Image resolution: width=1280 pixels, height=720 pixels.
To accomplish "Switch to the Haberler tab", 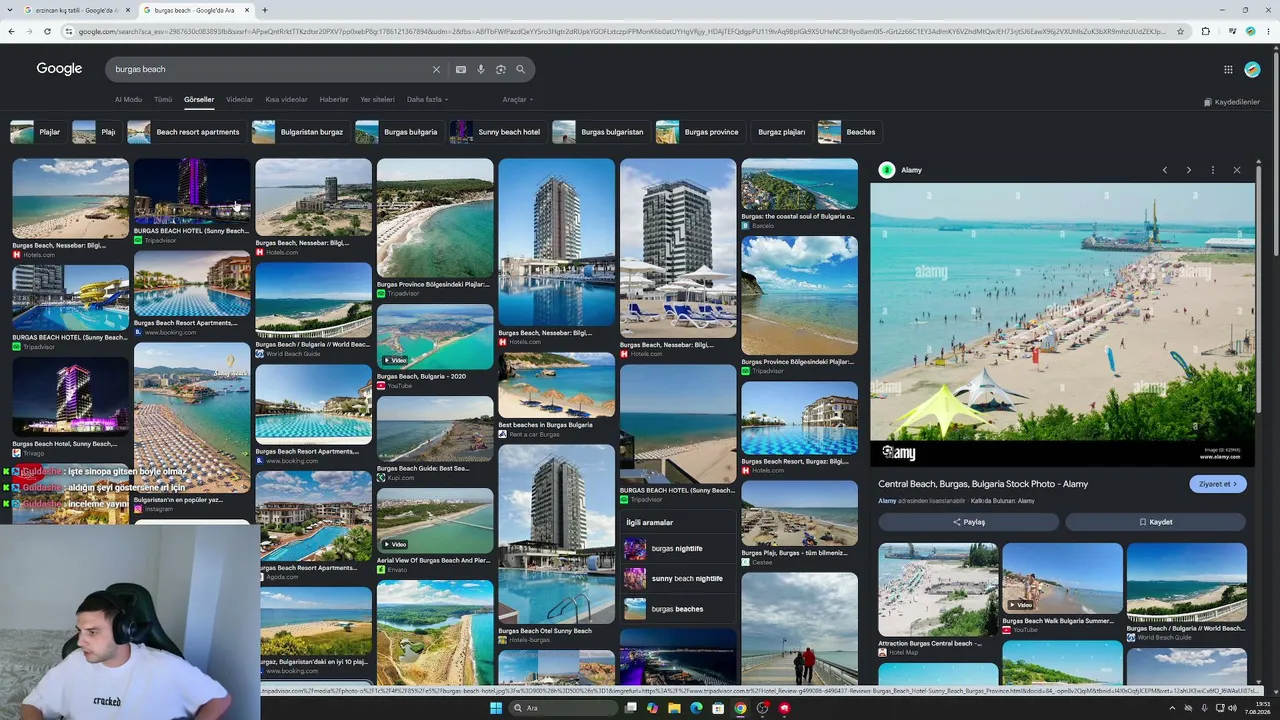I will pos(334,100).
